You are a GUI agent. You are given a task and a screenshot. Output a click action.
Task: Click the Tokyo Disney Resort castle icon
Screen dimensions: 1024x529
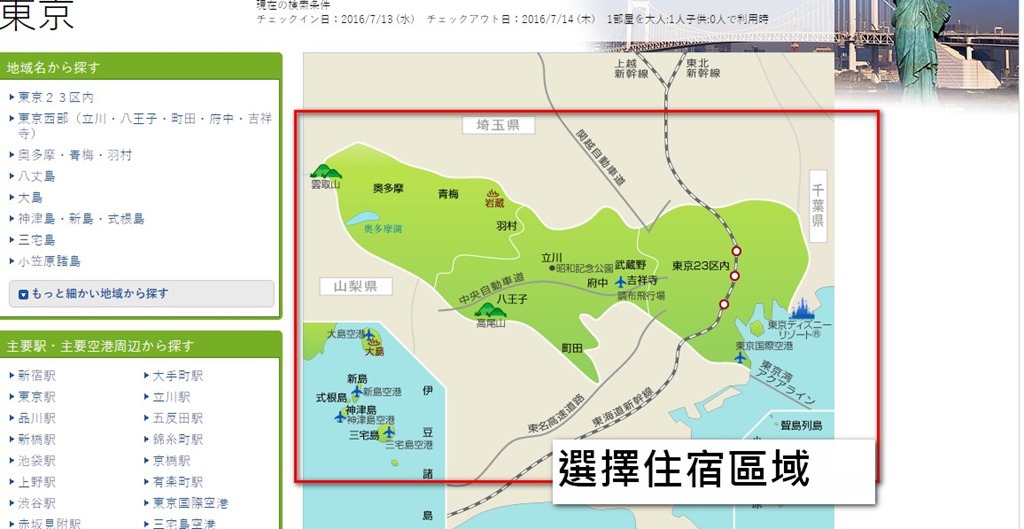point(803,308)
